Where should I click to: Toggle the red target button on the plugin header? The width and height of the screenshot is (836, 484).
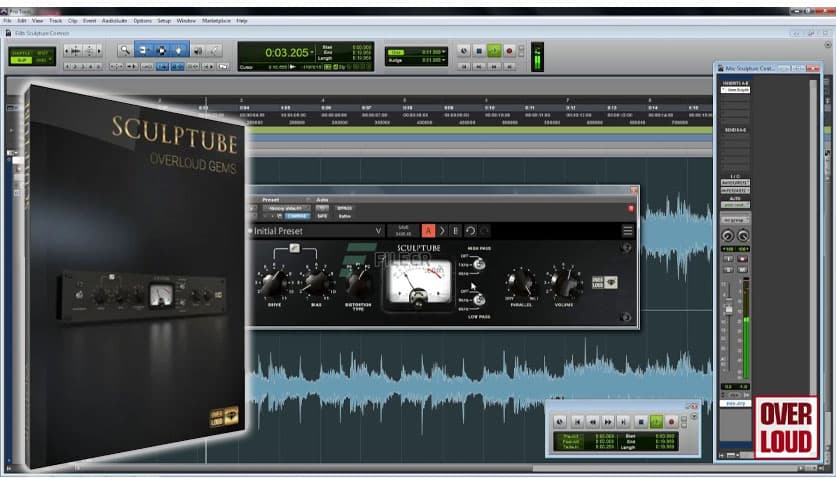coord(631,208)
